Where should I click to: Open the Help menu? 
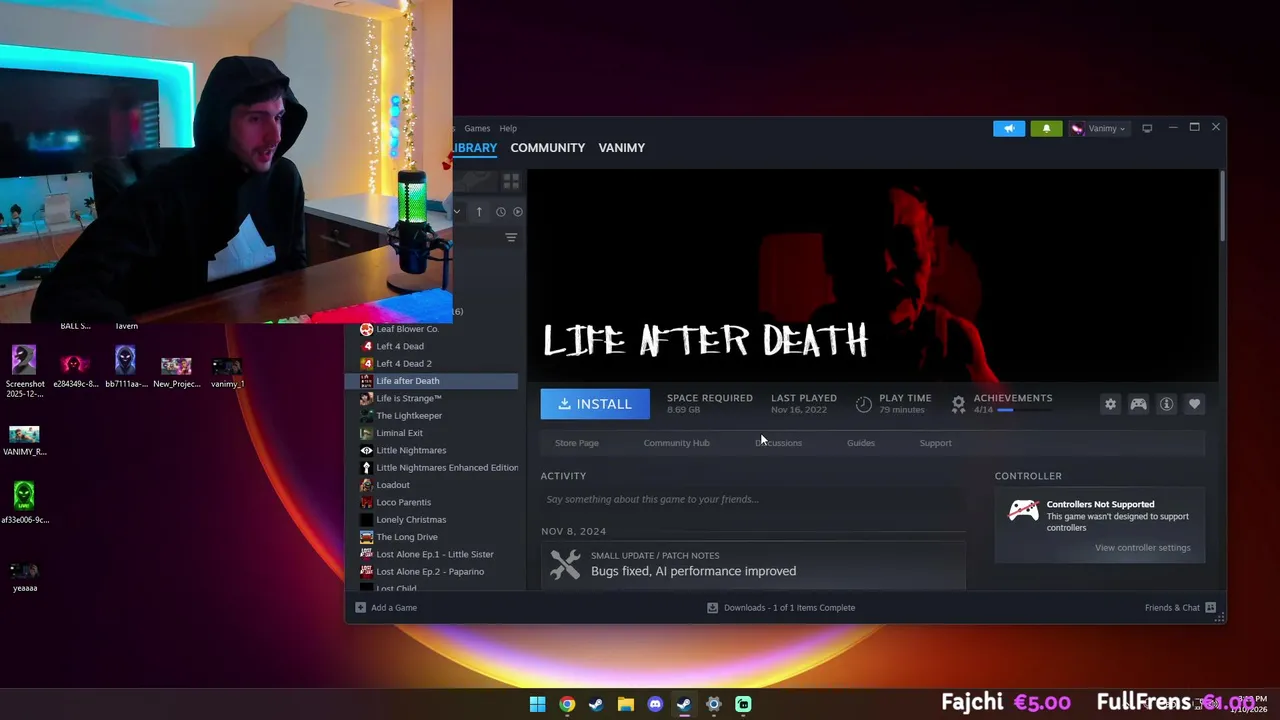pyautogui.click(x=508, y=128)
